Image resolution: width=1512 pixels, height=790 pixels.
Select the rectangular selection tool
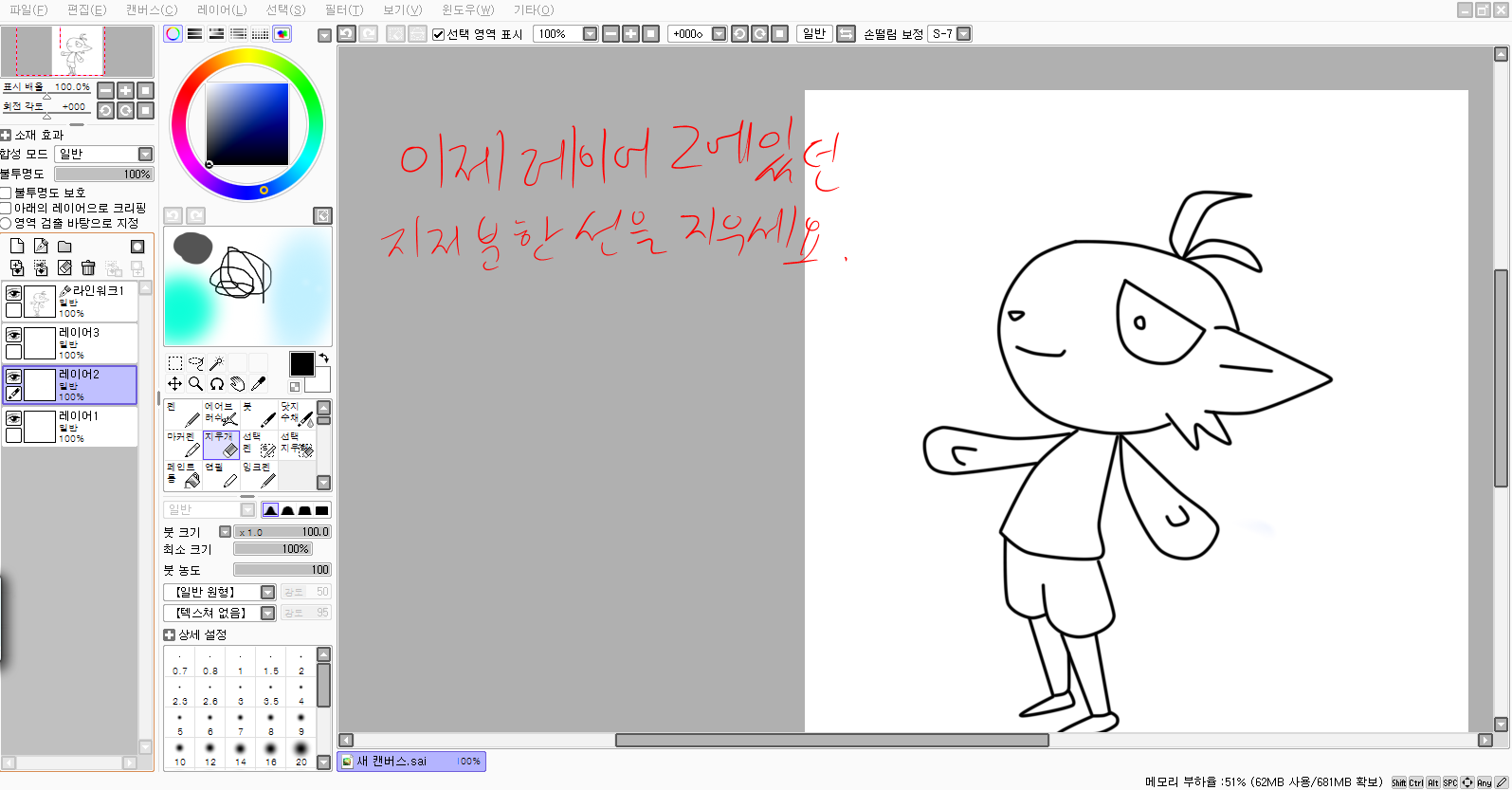coord(175,363)
